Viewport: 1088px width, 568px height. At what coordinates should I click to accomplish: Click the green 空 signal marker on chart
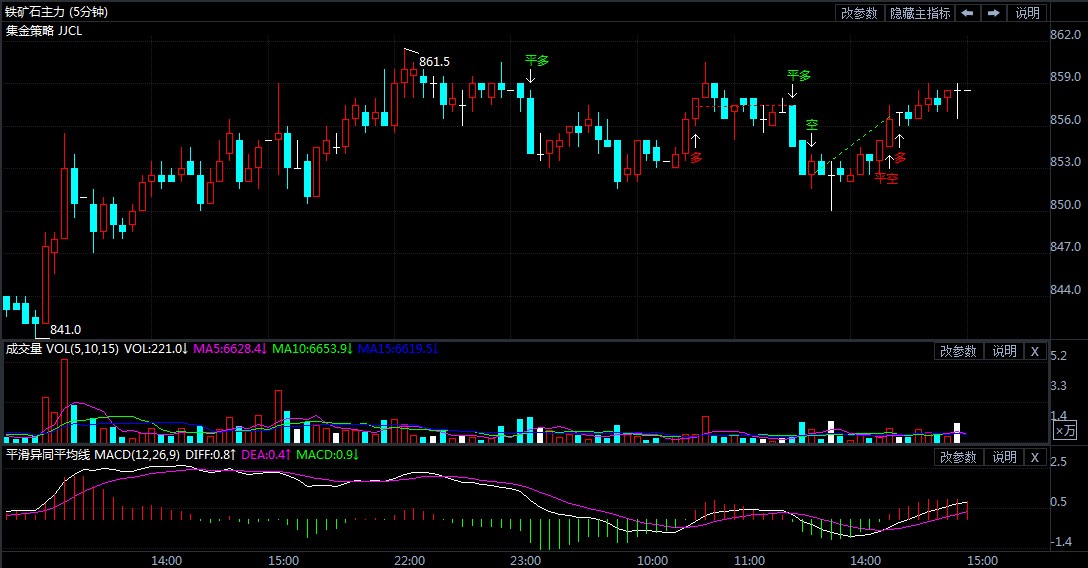(x=812, y=125)
